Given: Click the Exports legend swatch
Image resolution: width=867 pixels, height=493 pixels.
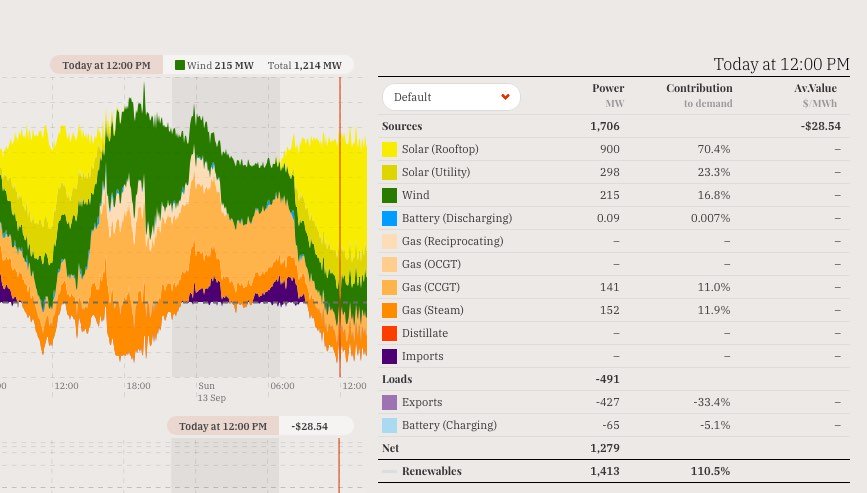Looking at the screenshot, I should click(389, 402).
